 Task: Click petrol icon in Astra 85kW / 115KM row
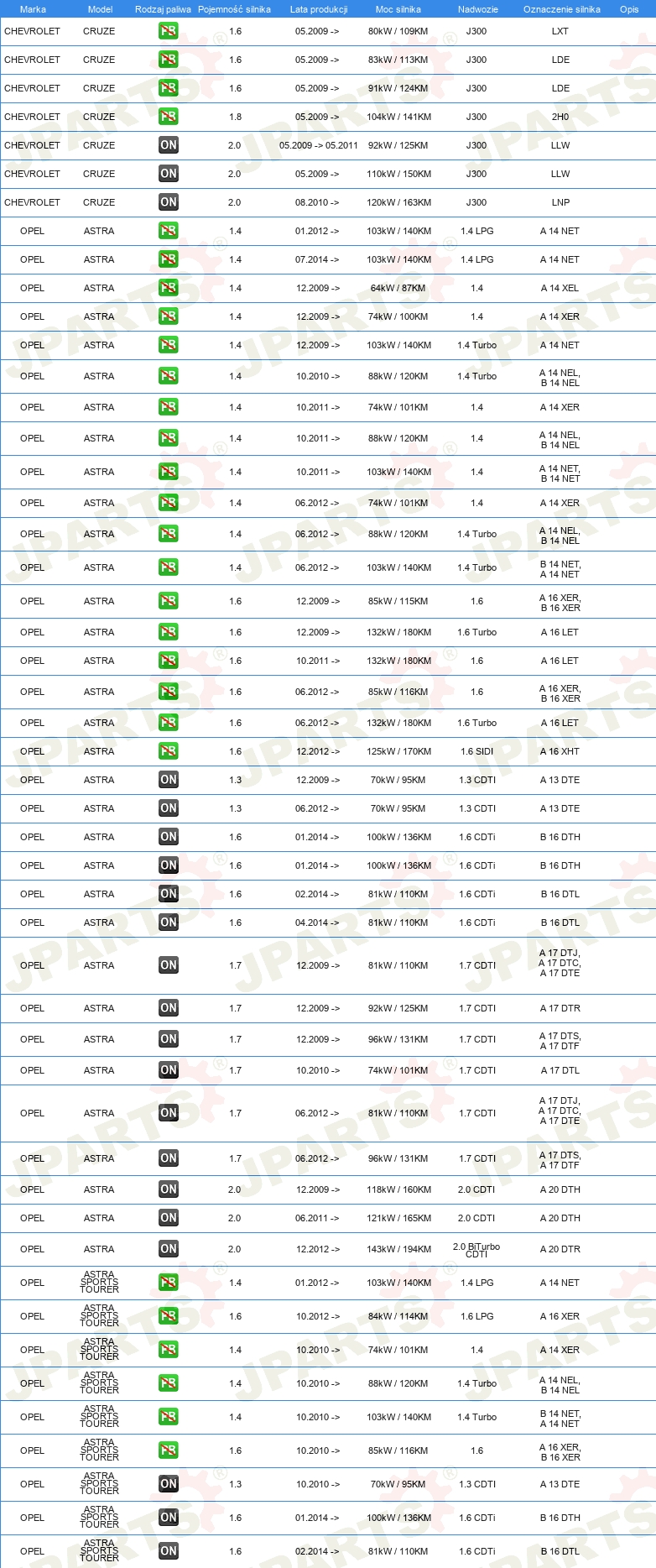(x=169, y=601)
